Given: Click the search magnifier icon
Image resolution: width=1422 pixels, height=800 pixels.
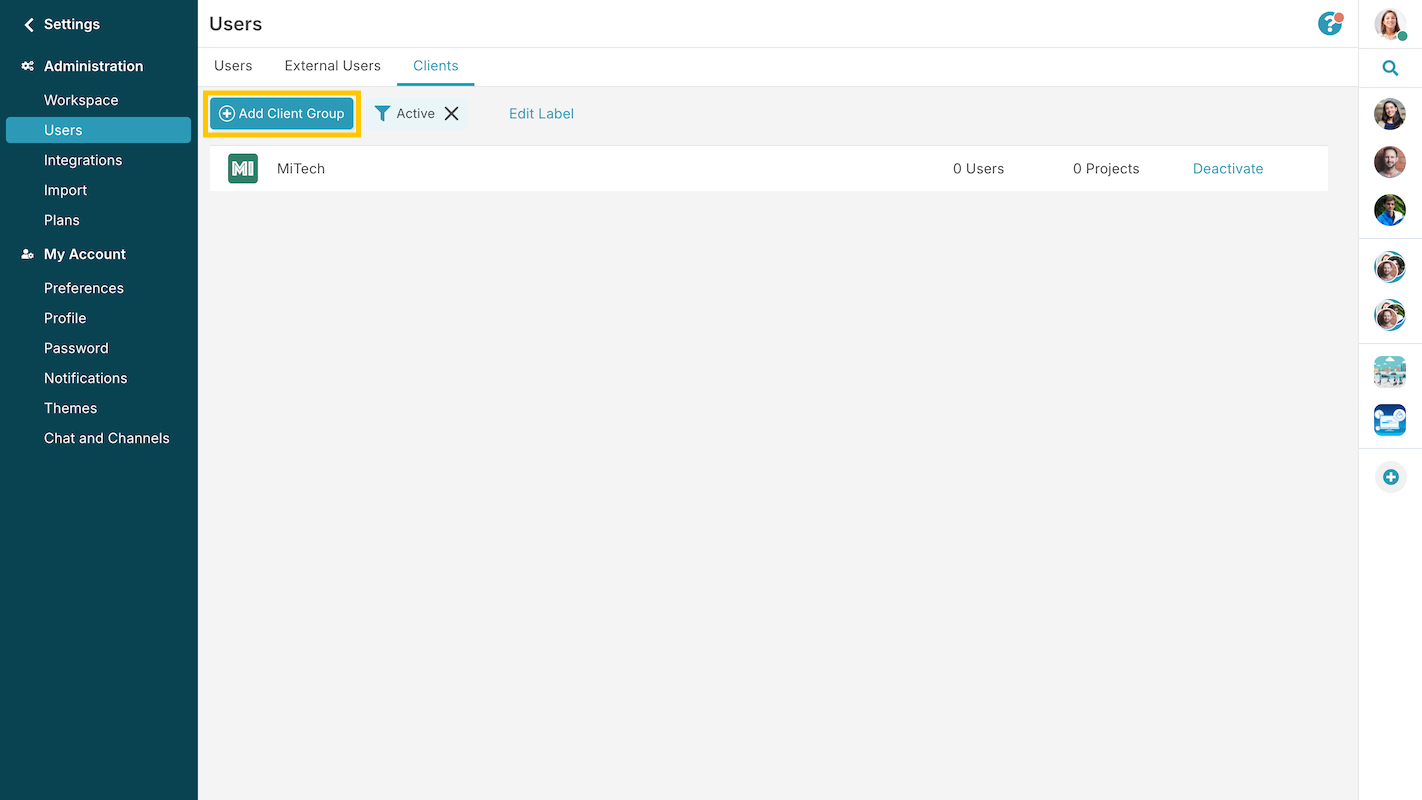Looking at the screenshot, I should point(1390,68).
